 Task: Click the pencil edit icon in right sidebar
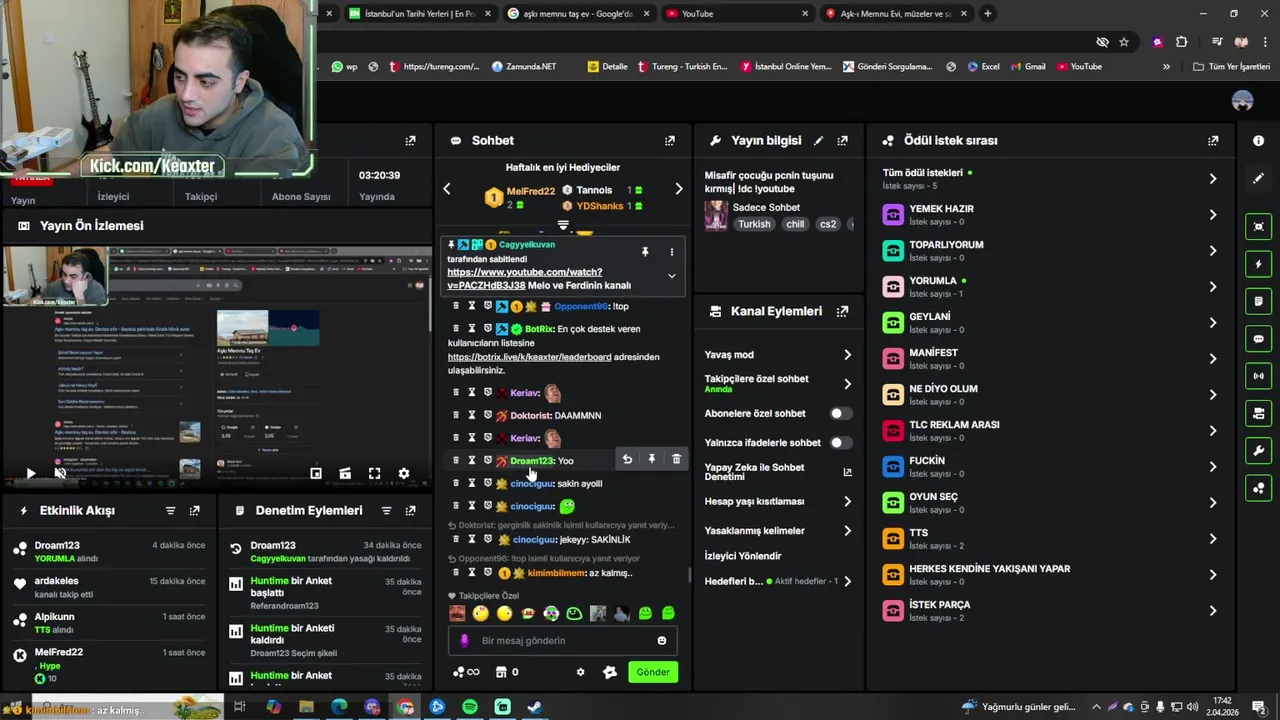(1258, 178)
